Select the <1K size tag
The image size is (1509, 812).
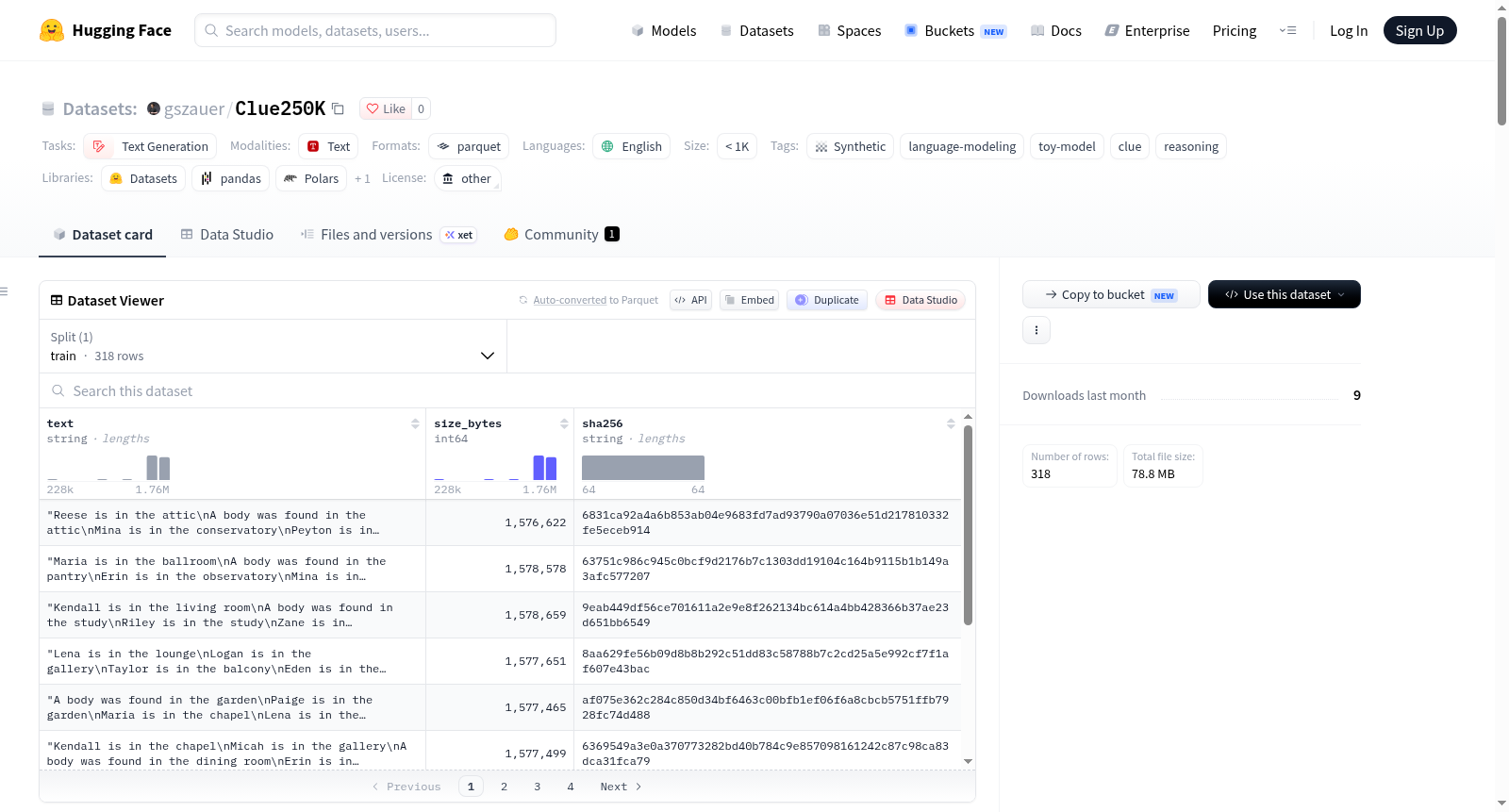[737, 146]
